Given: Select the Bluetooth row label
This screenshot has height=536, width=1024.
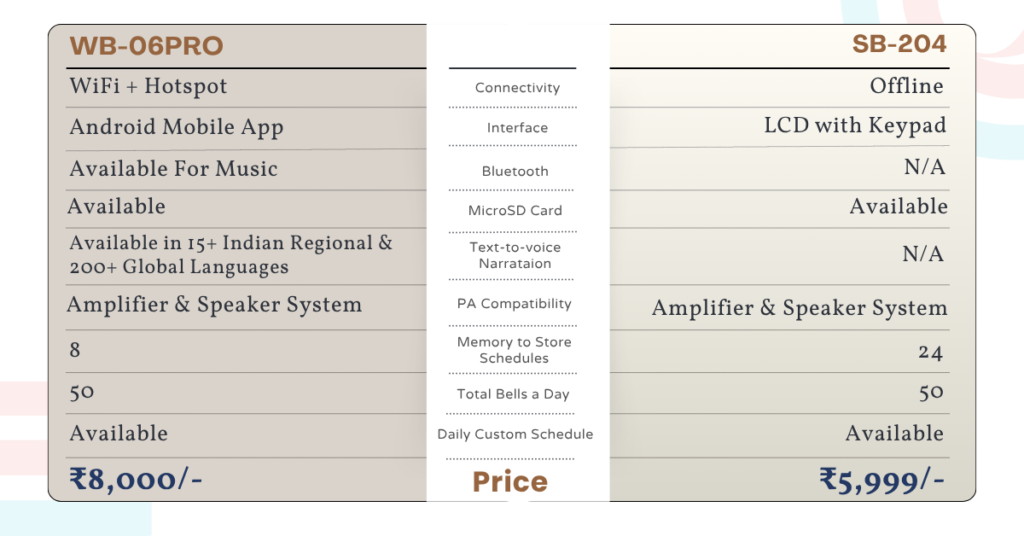Looking at the screenshot, I should 515,171.
